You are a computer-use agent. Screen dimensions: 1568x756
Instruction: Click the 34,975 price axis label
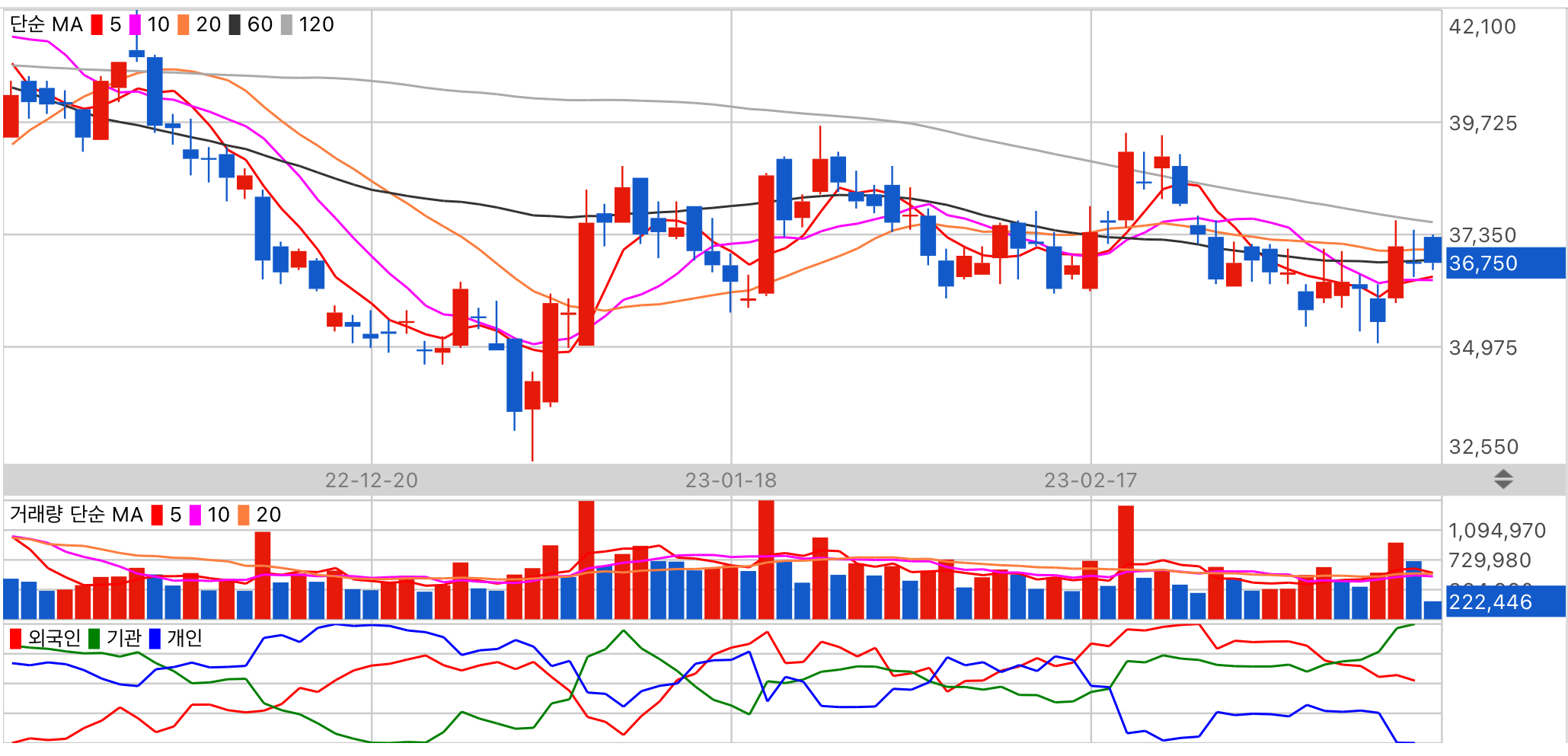1483,348
